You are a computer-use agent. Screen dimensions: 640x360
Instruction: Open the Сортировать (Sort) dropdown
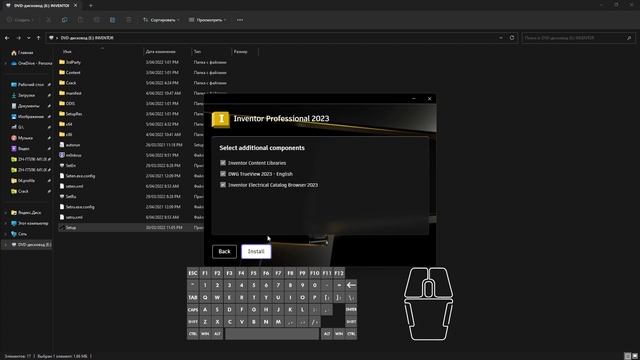161,20
